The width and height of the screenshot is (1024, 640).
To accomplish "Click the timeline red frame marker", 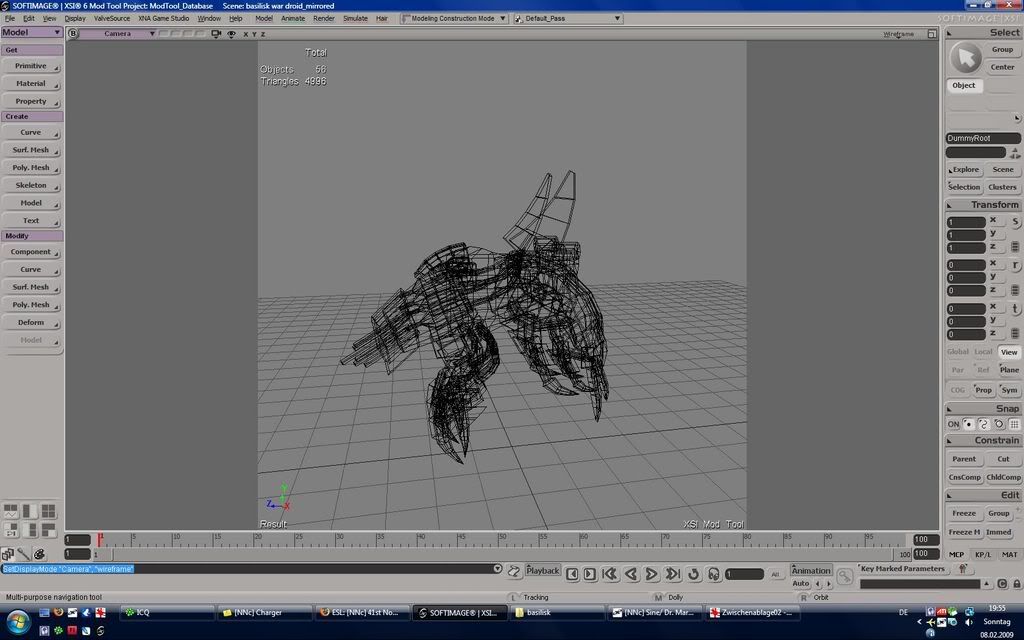I will coord(100,539).
